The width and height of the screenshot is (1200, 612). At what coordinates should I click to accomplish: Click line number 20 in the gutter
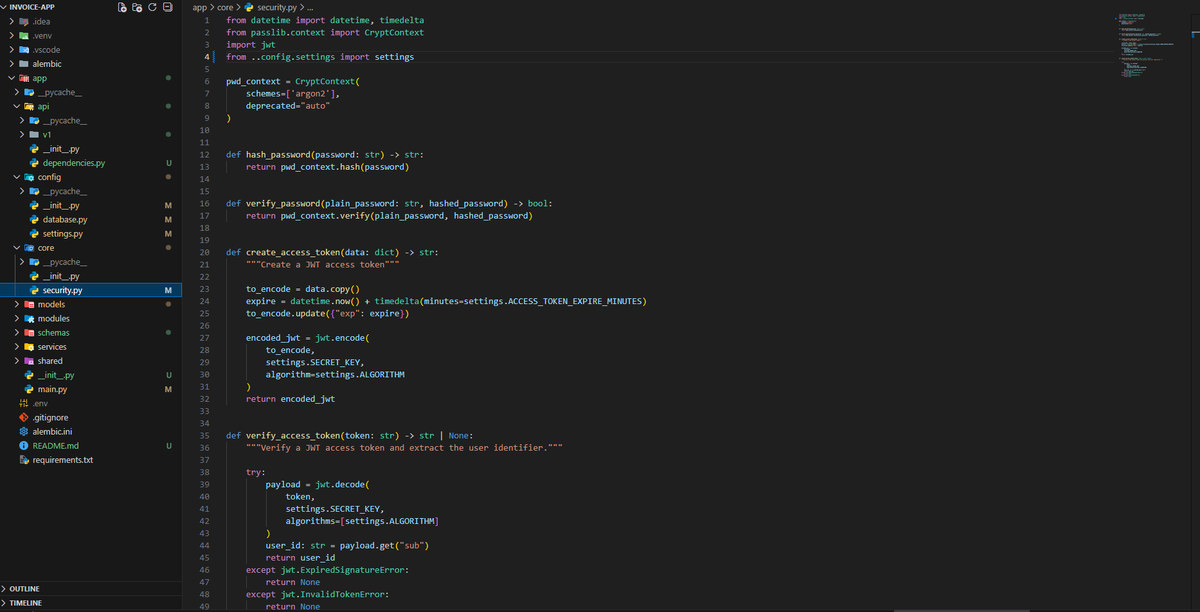204,252
